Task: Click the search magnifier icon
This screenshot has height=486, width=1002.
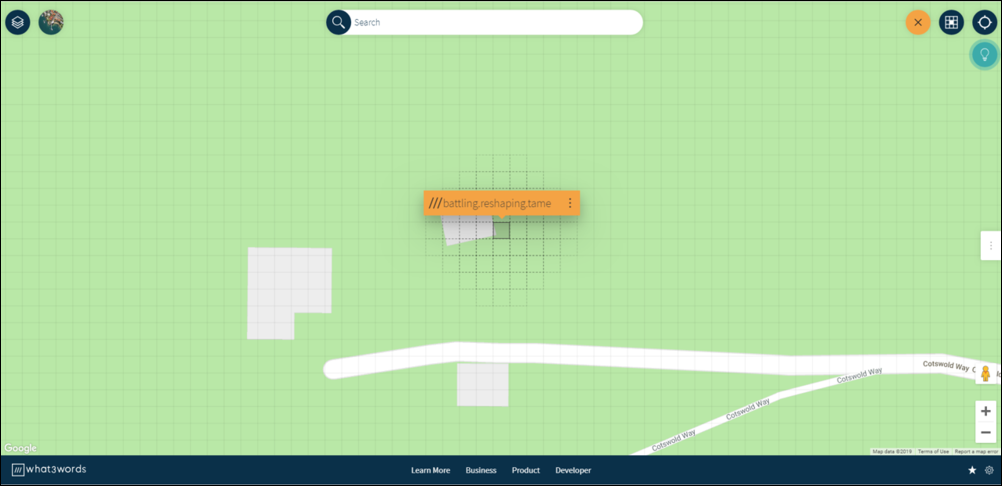Action: (x=339, y=22)
